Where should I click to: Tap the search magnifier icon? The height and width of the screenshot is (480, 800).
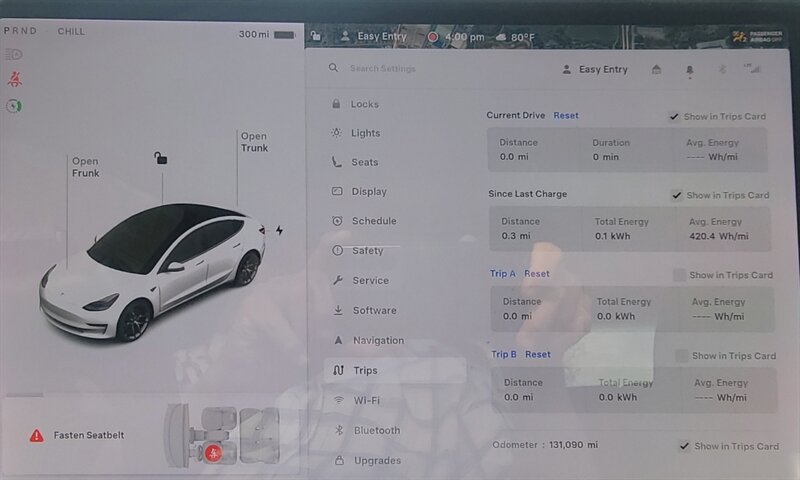(333, 68)
